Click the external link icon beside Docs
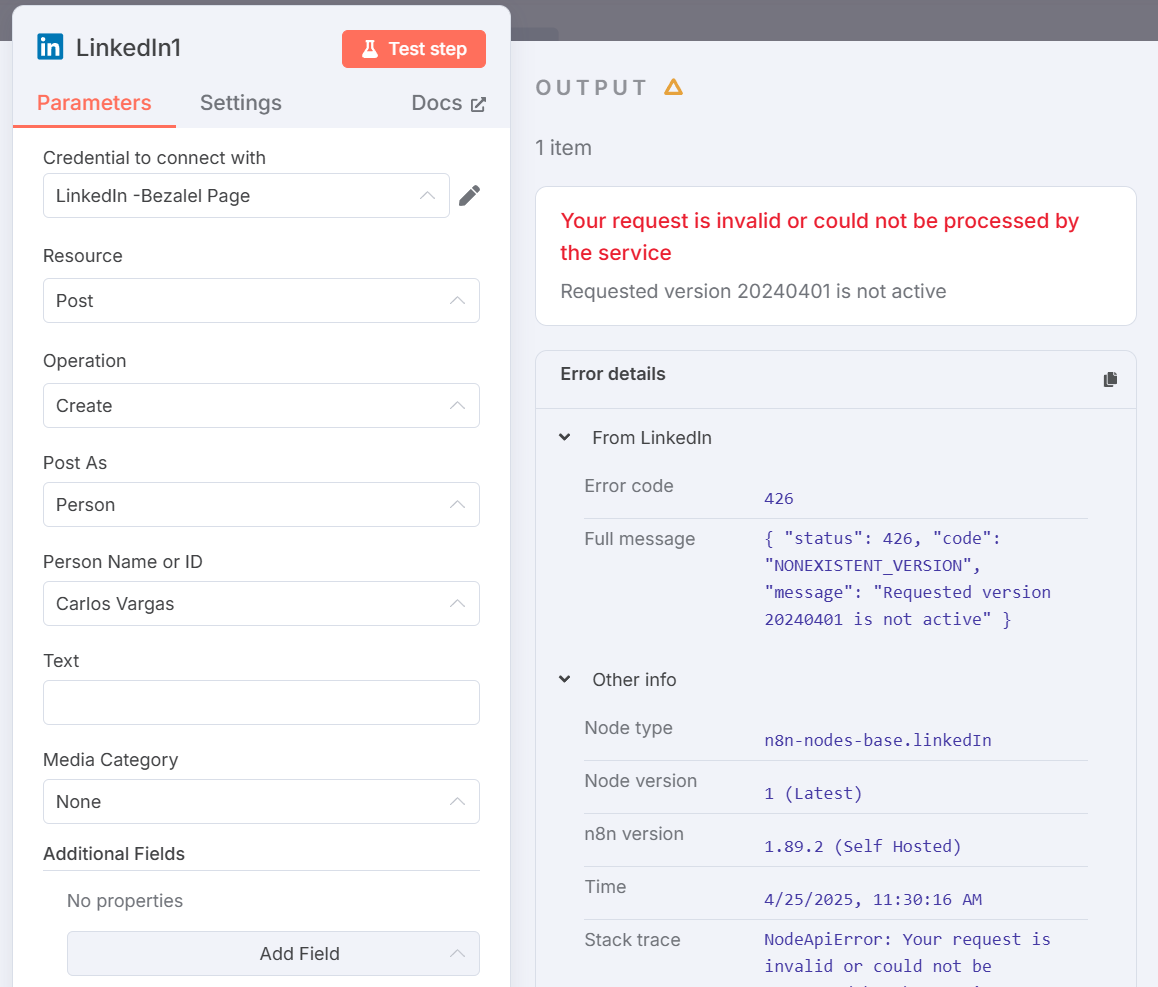The height and width of the screenshot is (987, 1158). [x=478, y=104]
